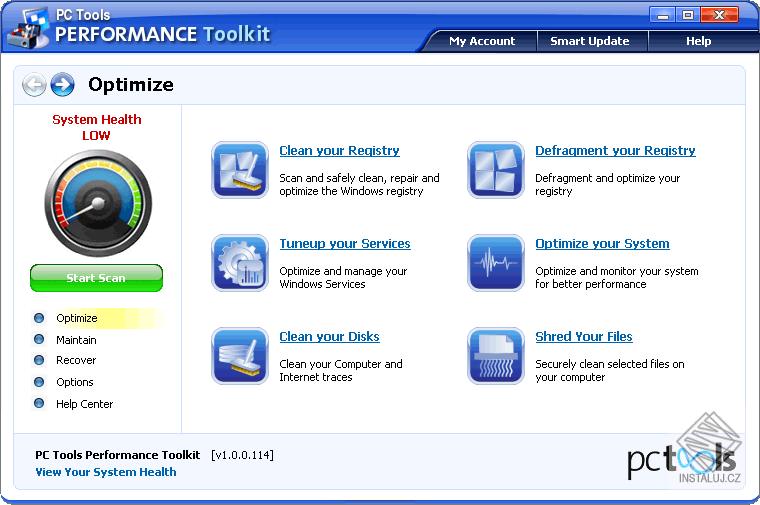Start the system scan with Start Scan

96,278
